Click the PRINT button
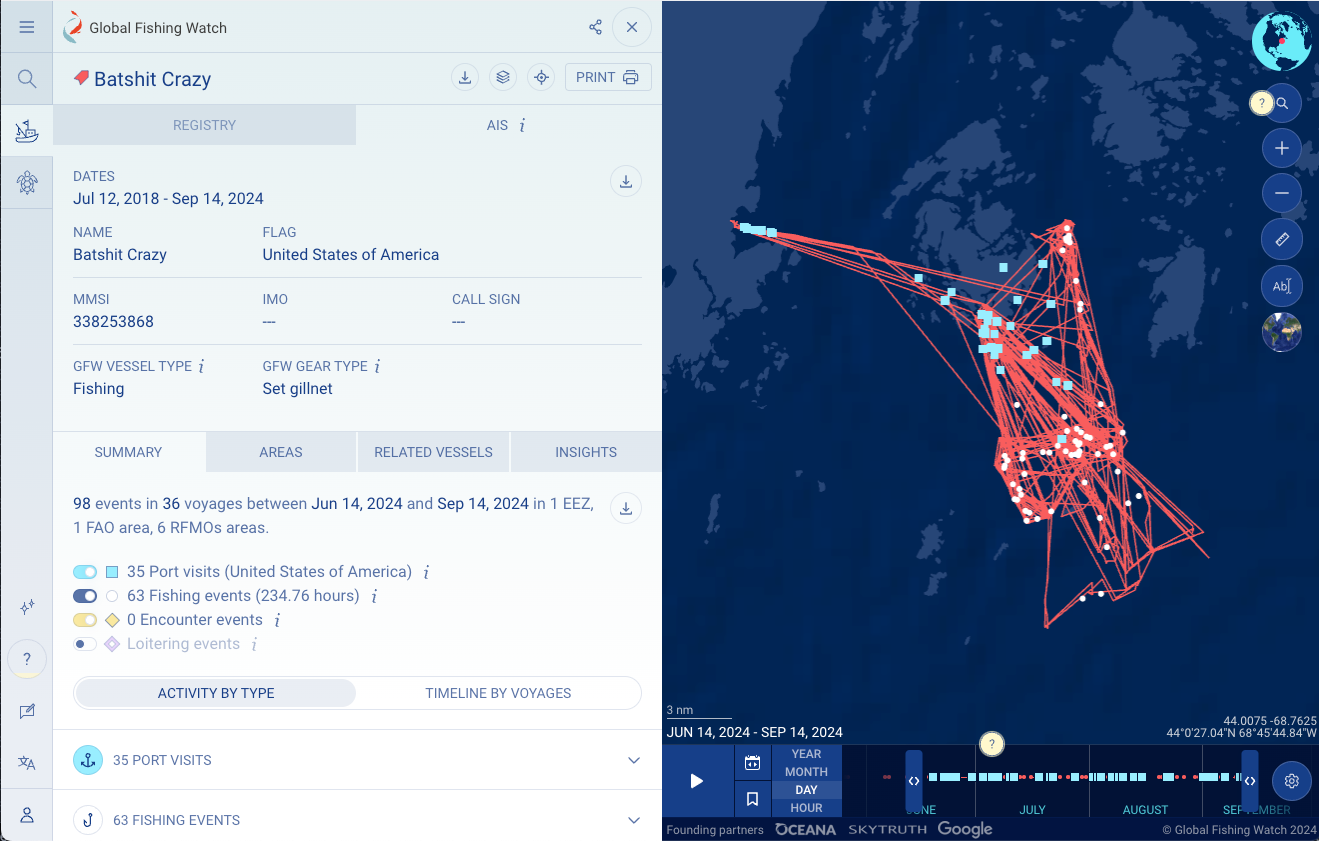The height and width of the screenshot is (841, 1319). (x=608, y=77)
